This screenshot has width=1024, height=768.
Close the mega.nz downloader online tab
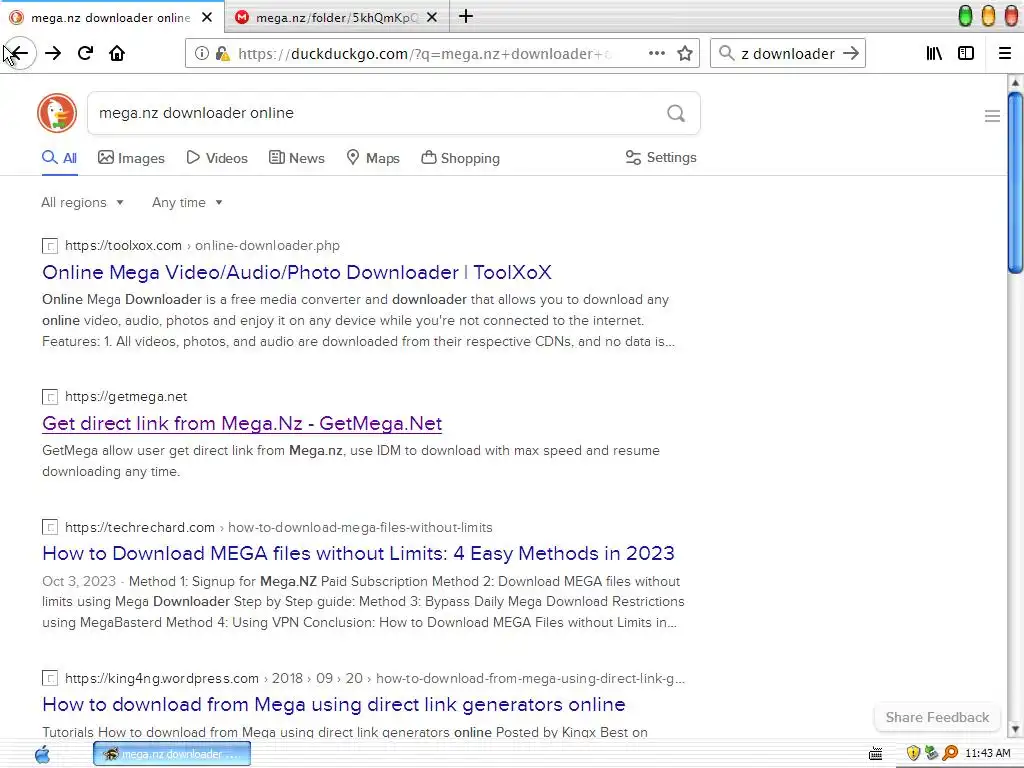(x=207, y=17)
